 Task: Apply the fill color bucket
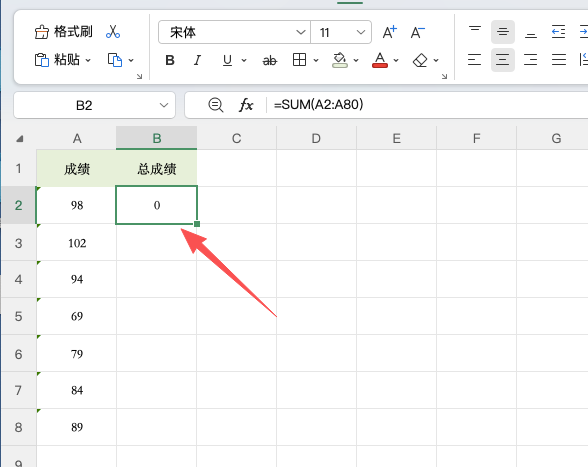click(340, 60)
